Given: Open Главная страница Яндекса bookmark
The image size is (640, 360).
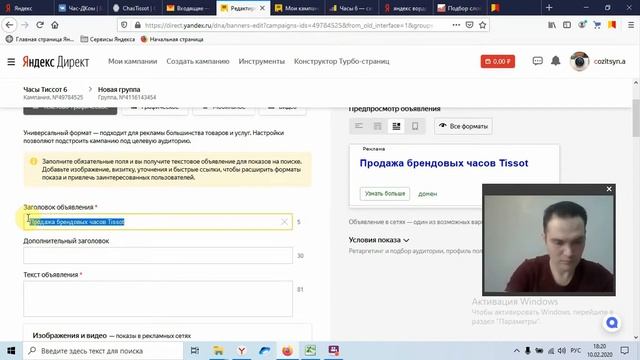Looking at the screenshot, I should tap(40, 39).
